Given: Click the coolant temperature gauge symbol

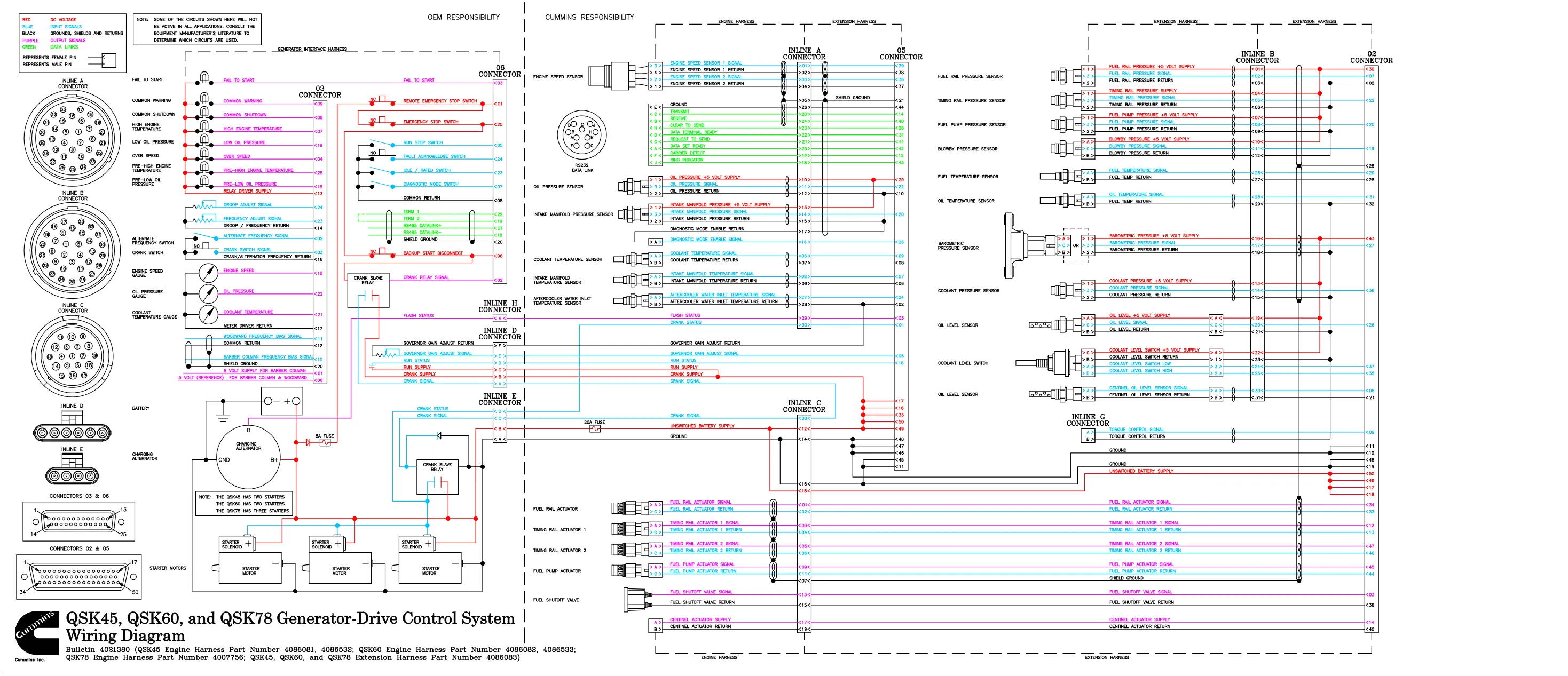Looking at the screenshot, I should coord(209,315).
